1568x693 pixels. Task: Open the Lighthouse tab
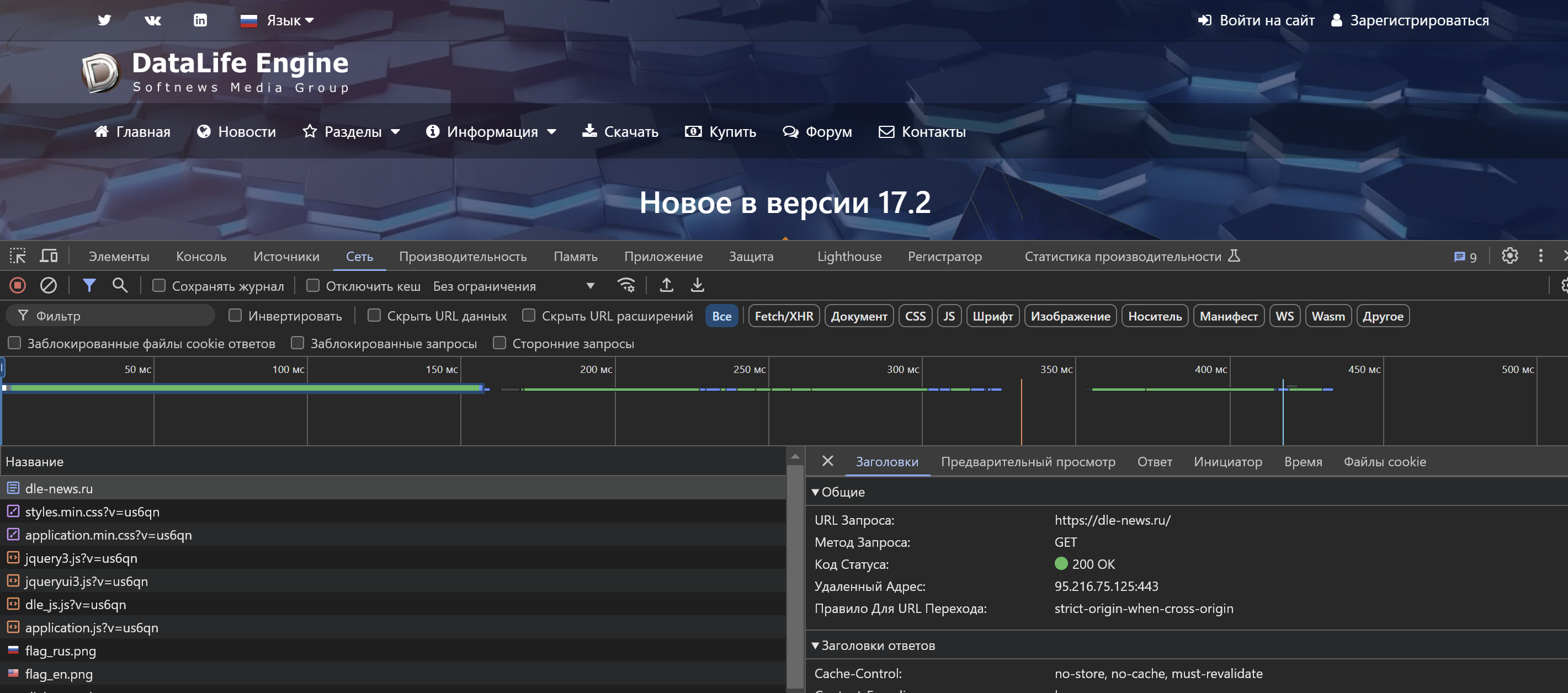pos(849,256)
